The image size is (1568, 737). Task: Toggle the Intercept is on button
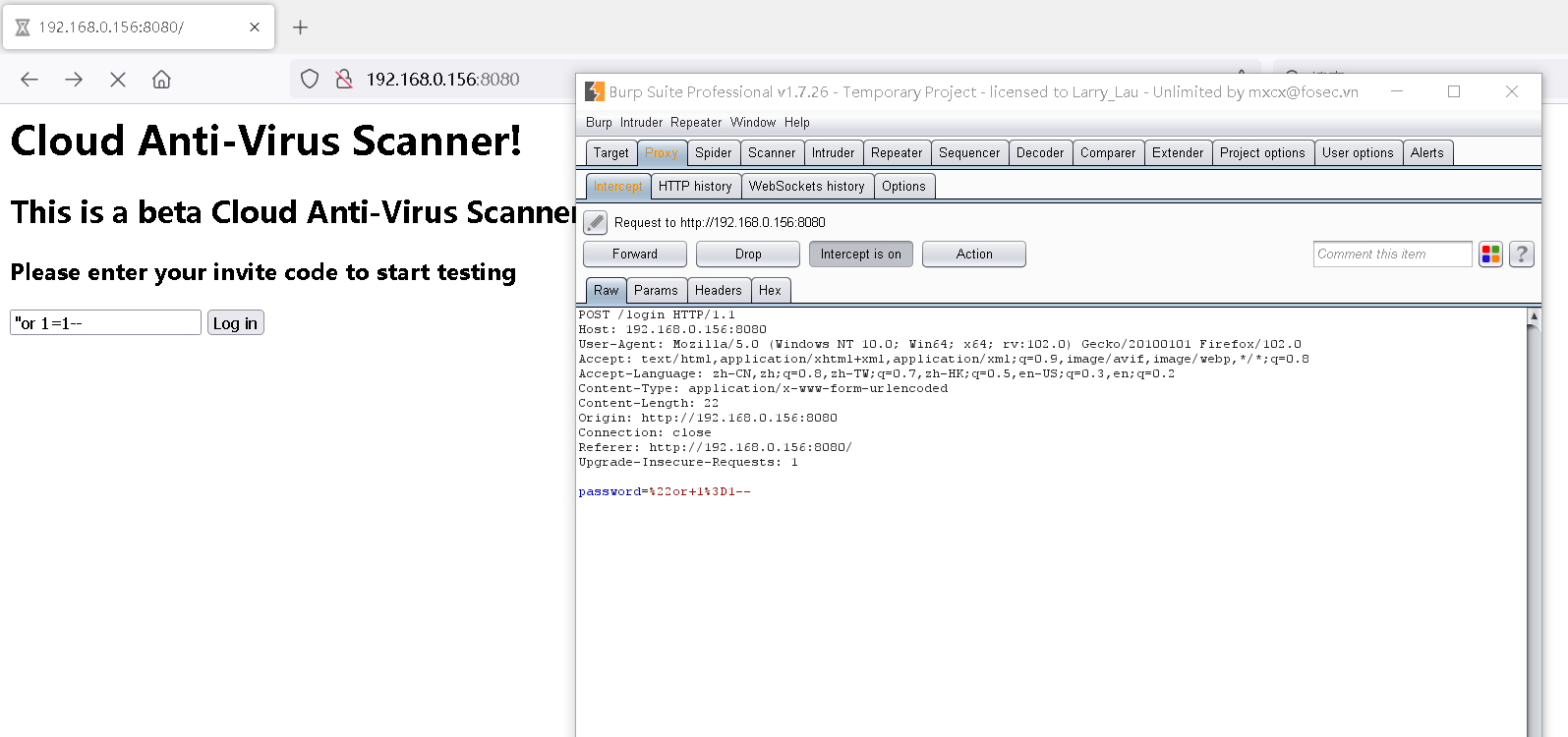[861, 255]
